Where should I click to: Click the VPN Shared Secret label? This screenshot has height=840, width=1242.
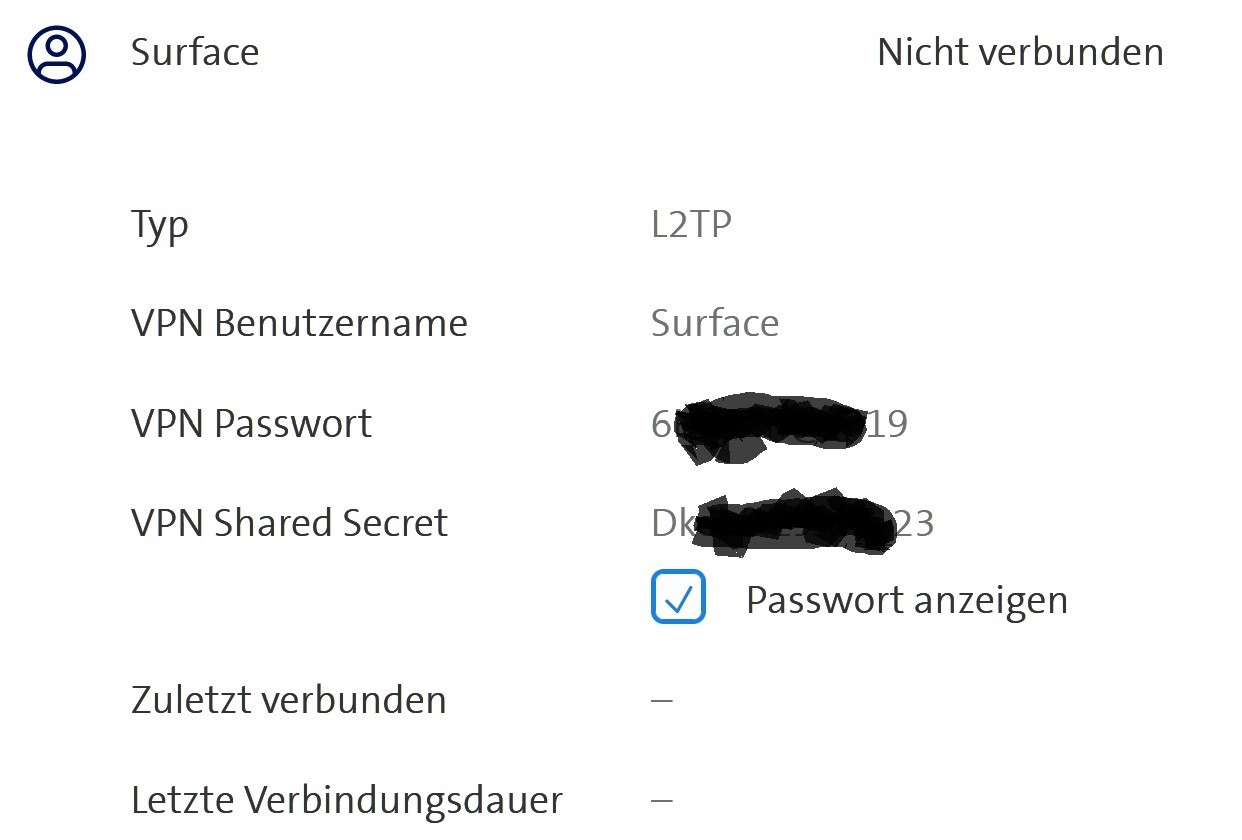tap(289, 523)
